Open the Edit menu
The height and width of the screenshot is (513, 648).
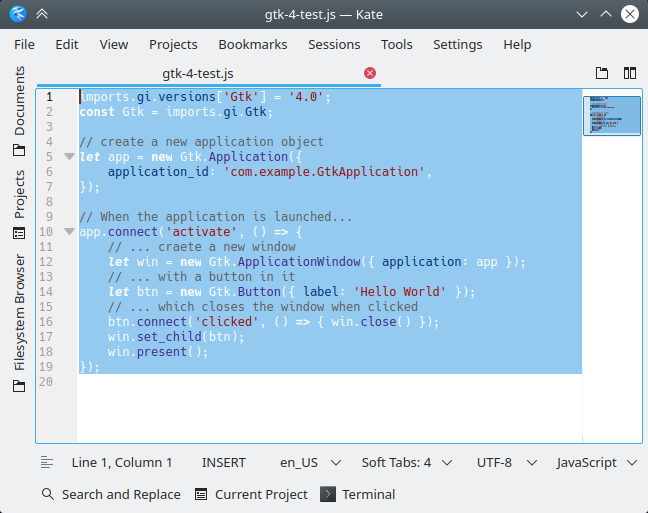tap(67, 44)
